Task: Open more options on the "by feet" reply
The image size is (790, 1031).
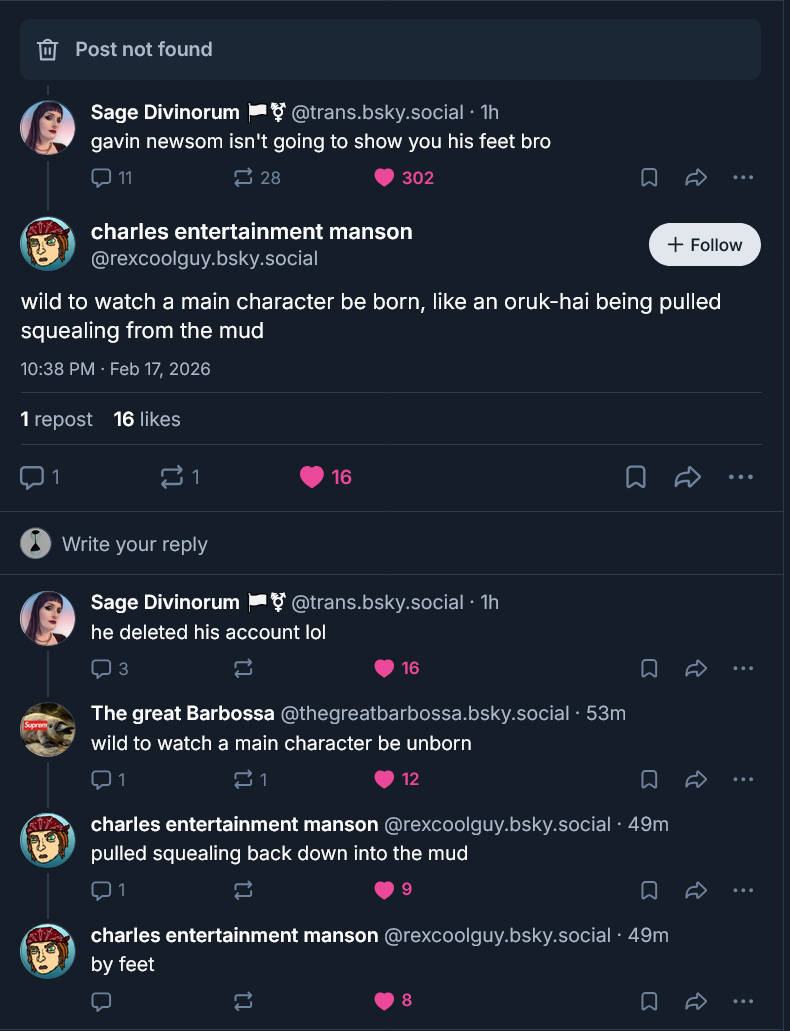Action: (x=742, y=1000)
